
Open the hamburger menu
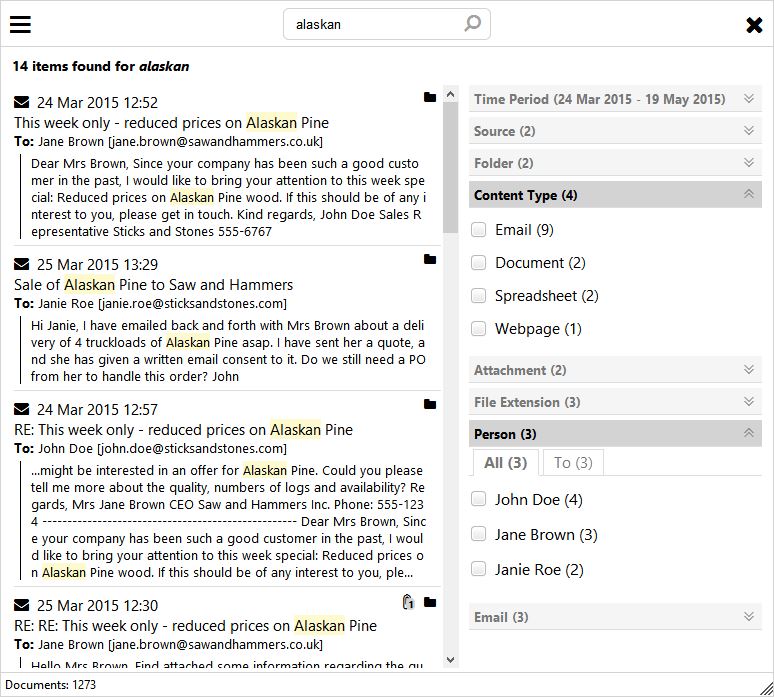[x=20, y=24]
